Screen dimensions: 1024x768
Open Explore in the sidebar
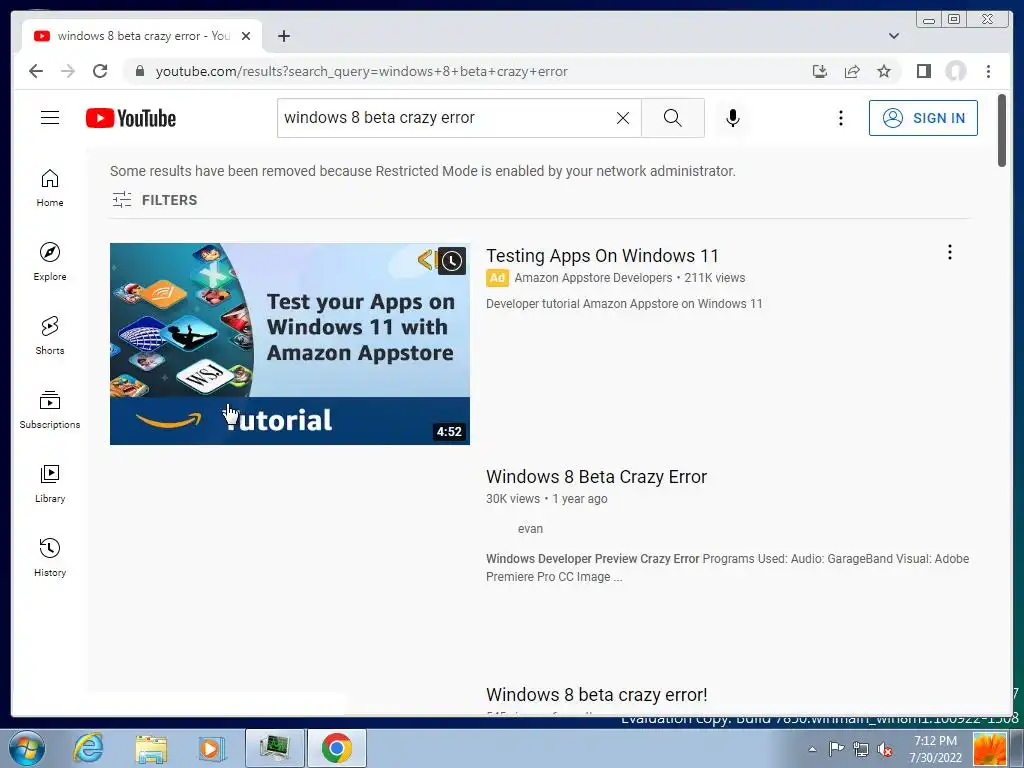50,262
